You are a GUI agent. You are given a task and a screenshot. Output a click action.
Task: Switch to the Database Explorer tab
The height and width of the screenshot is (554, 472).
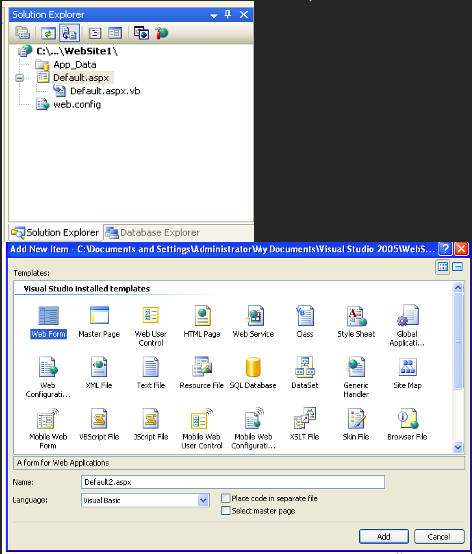tap(153, 232)
